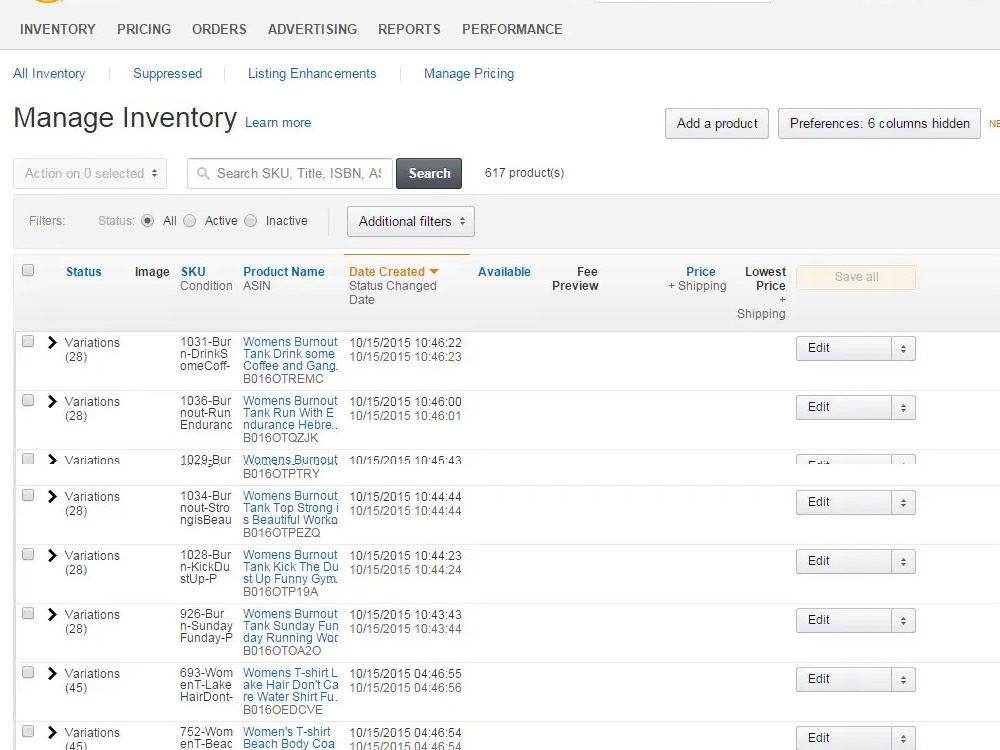Viewport: 1000px width, 750px height.
Task: Follow the Learn more link
Action: click(x=278, y=122)
